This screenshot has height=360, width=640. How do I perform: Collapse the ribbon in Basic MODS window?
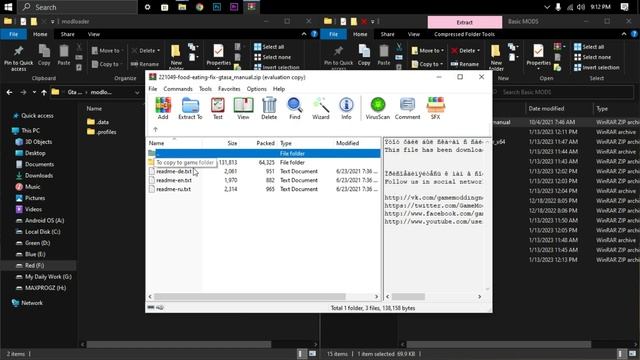click(624, 34)
